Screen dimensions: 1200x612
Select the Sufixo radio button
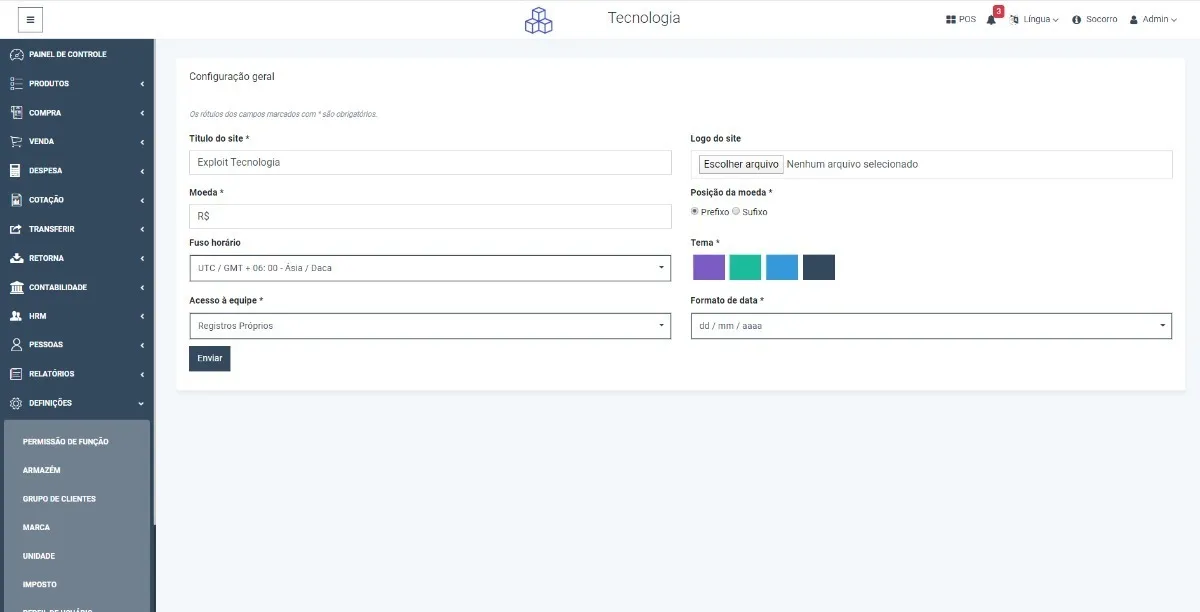coord(736,211)
